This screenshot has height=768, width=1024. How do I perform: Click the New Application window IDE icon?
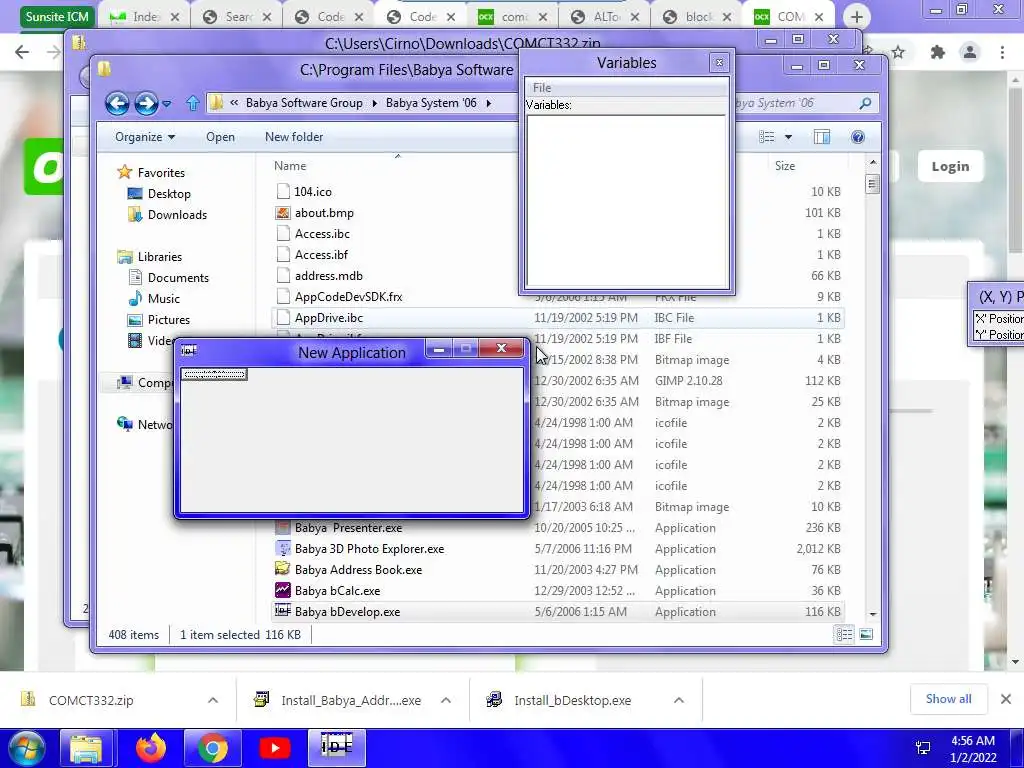(189, 351)
